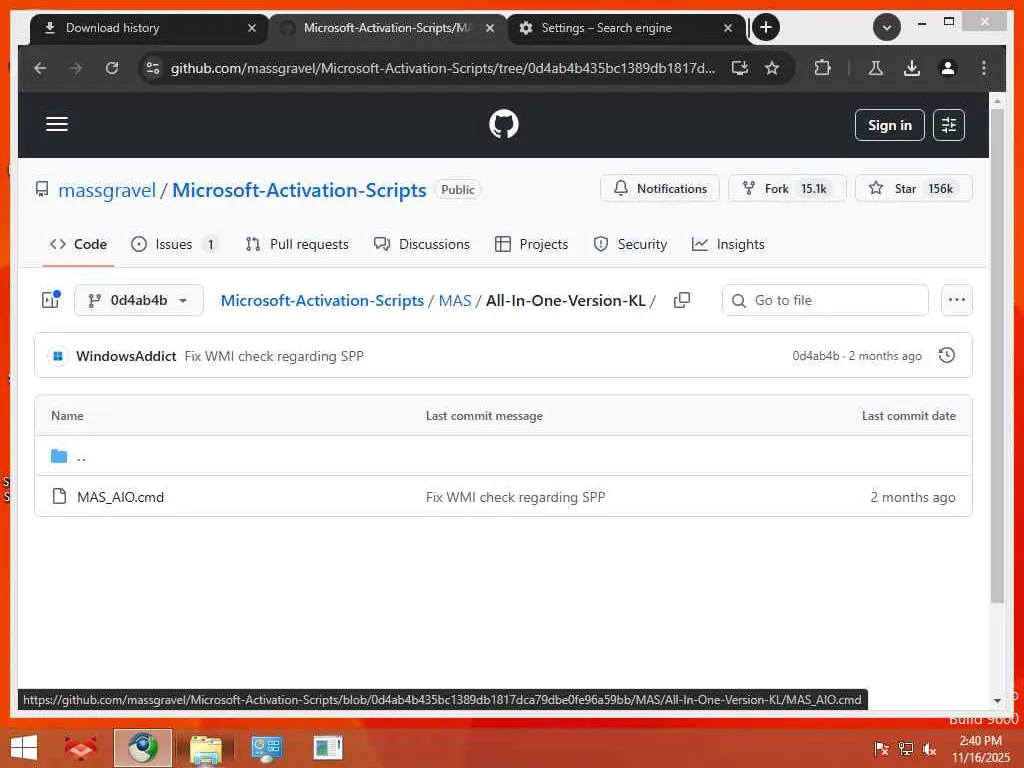The height and width of the screenshot is (768, 1024).
Task: Close the Settings – Search engine tab
Action: coord(728,28)
